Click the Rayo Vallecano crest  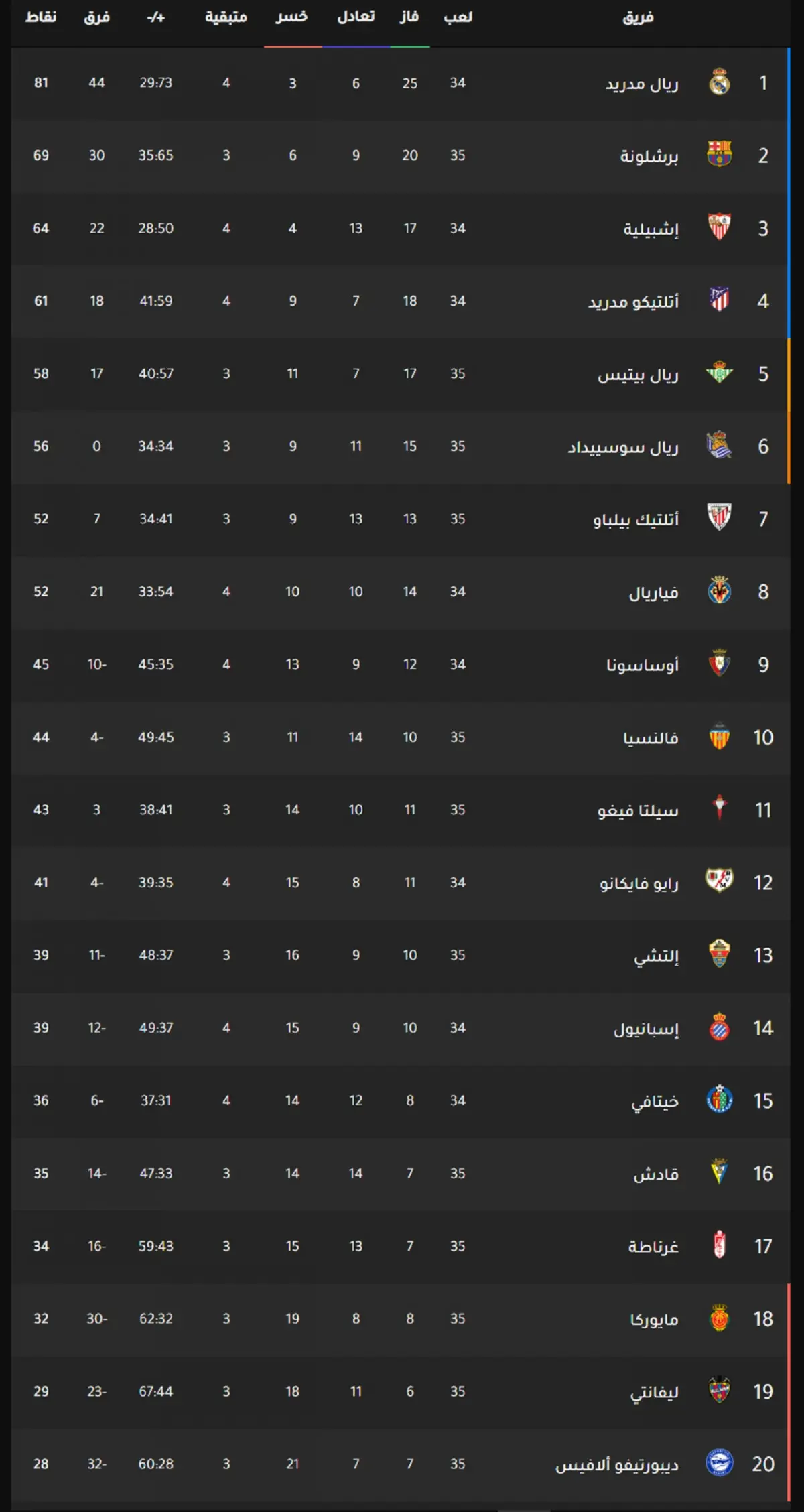coord(720,882)
